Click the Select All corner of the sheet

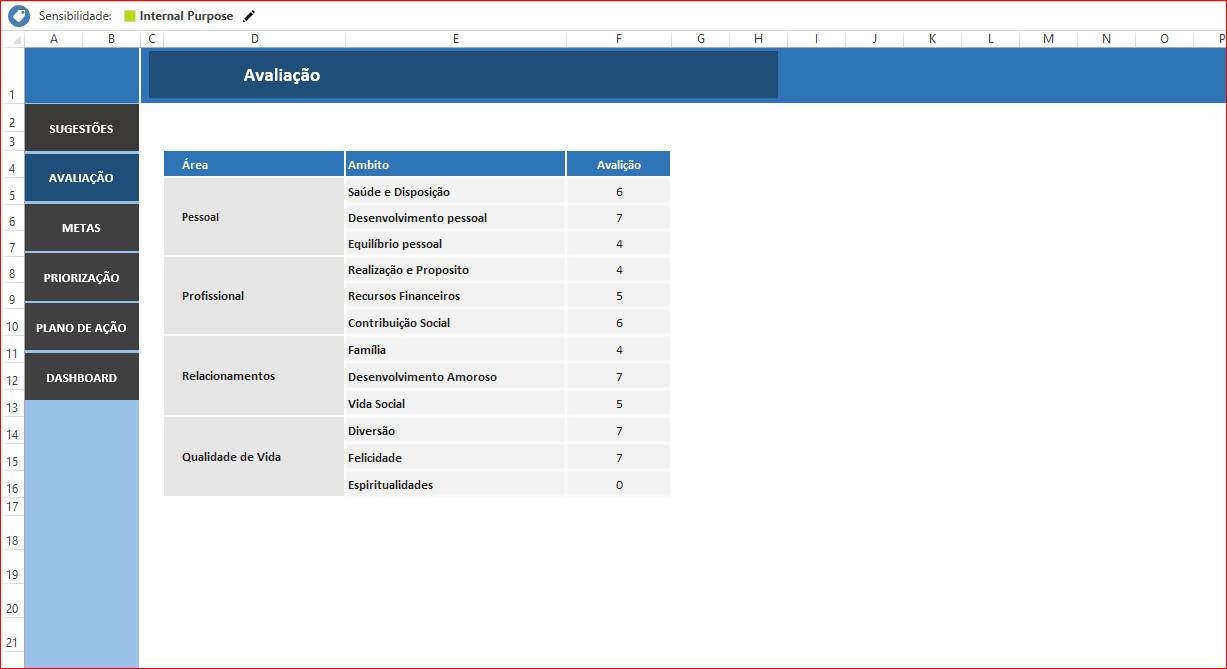coord(12,39)
